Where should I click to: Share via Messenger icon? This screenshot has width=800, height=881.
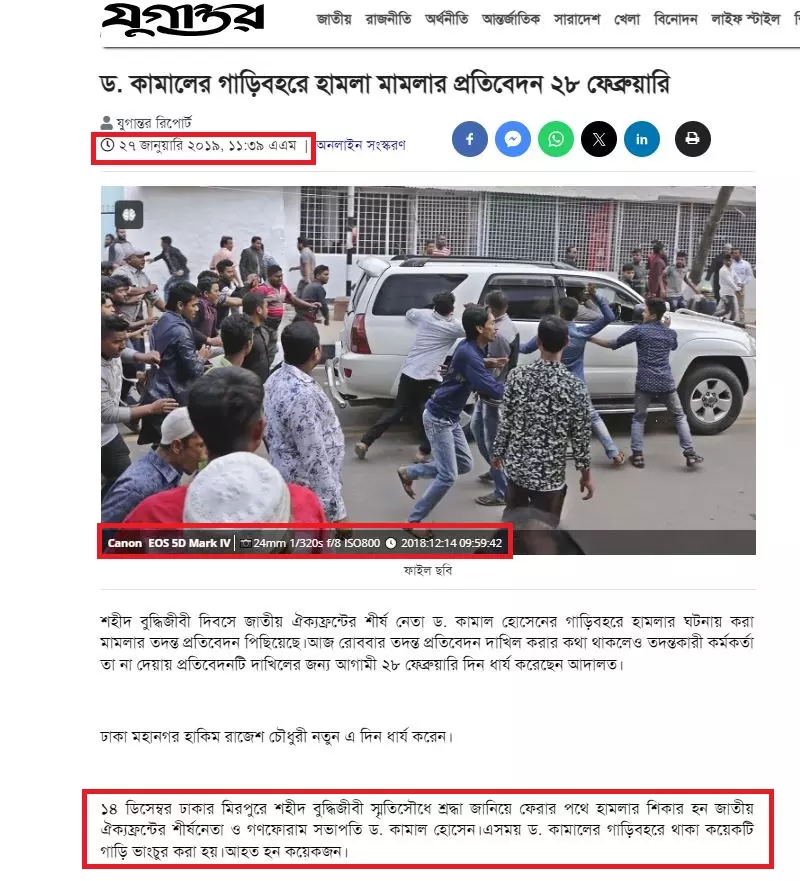(x=512, y=139)
